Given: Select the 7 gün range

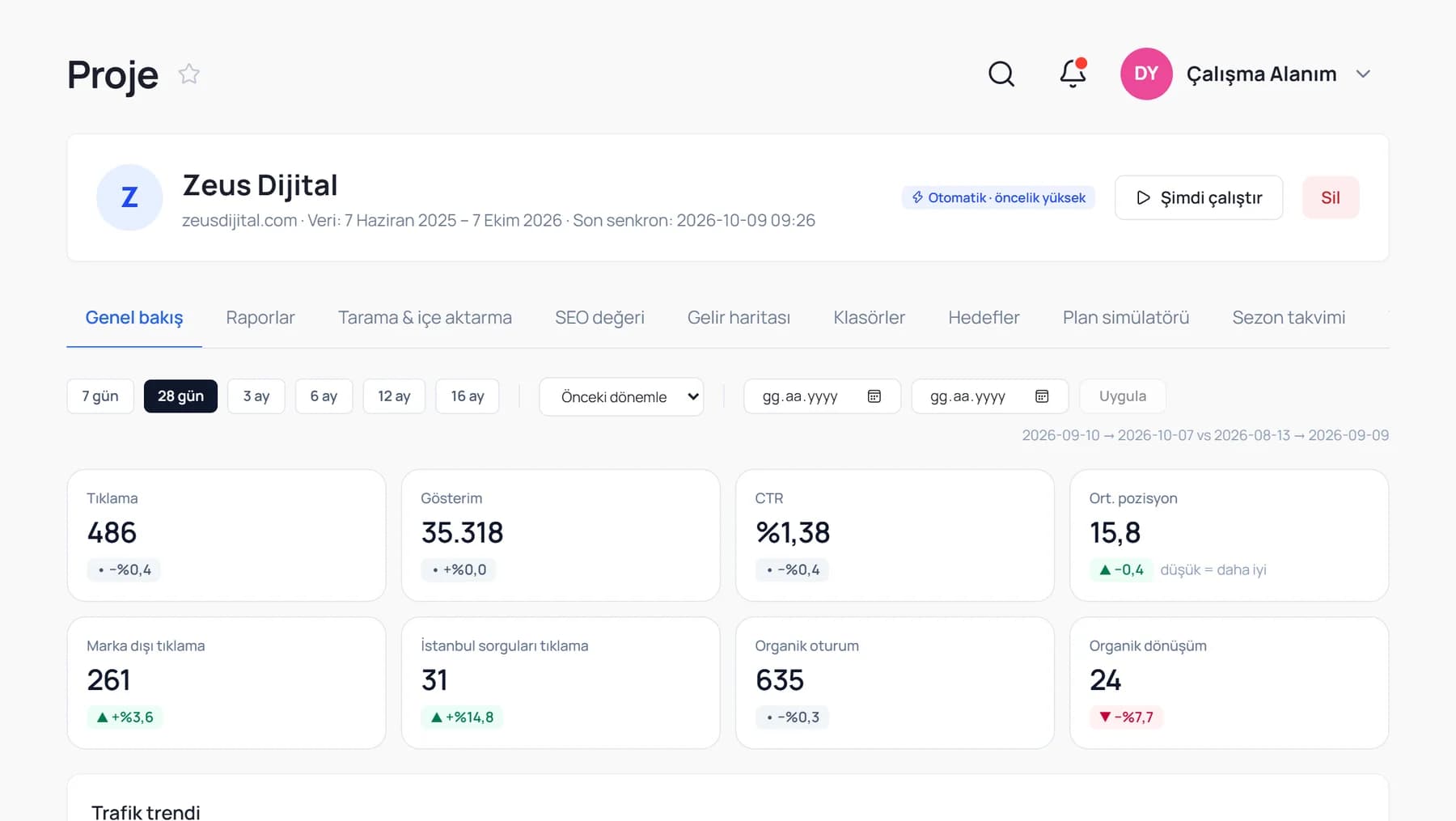Looking at the screenshot, I should pos(100,396).
